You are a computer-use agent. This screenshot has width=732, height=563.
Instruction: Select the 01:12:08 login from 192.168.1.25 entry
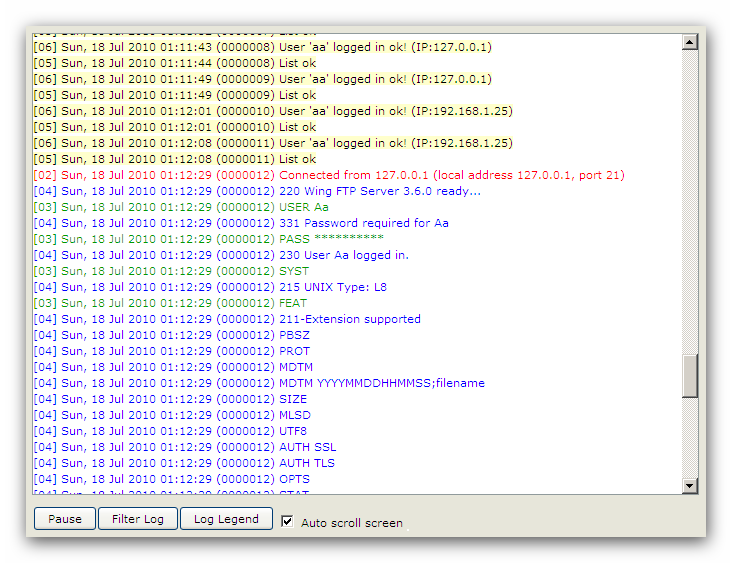(x=273, y=143)
